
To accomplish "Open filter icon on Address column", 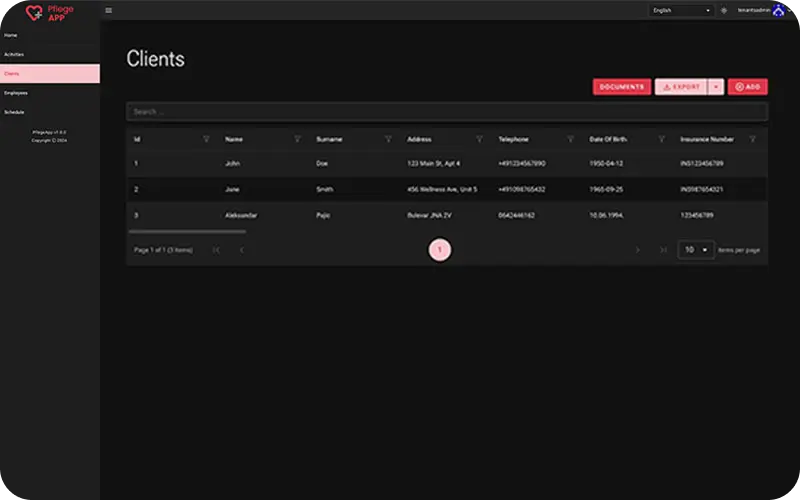I will 479,139.
